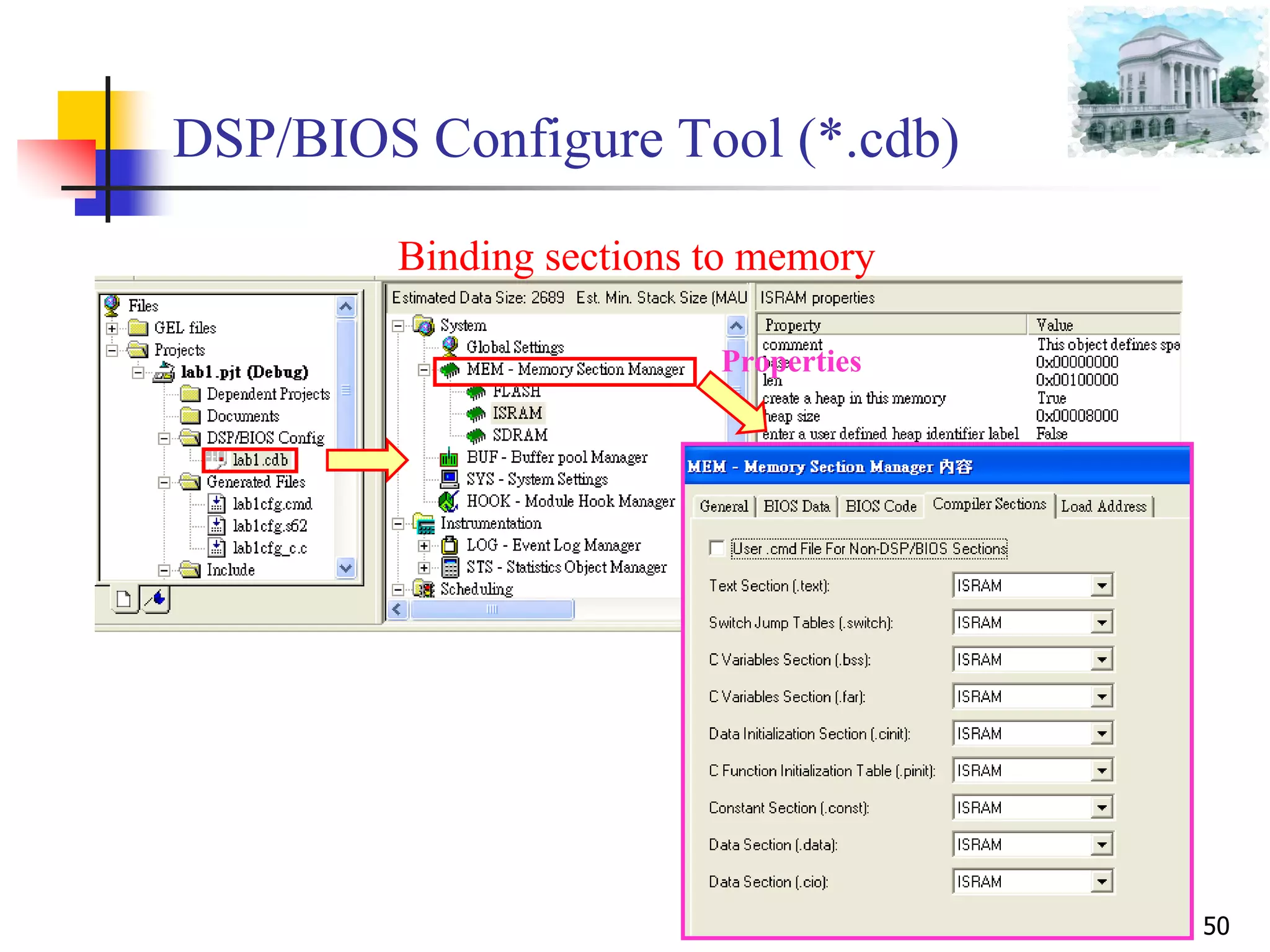
Task: Switch to the BIOS Code tab
Action: (881, 506)
